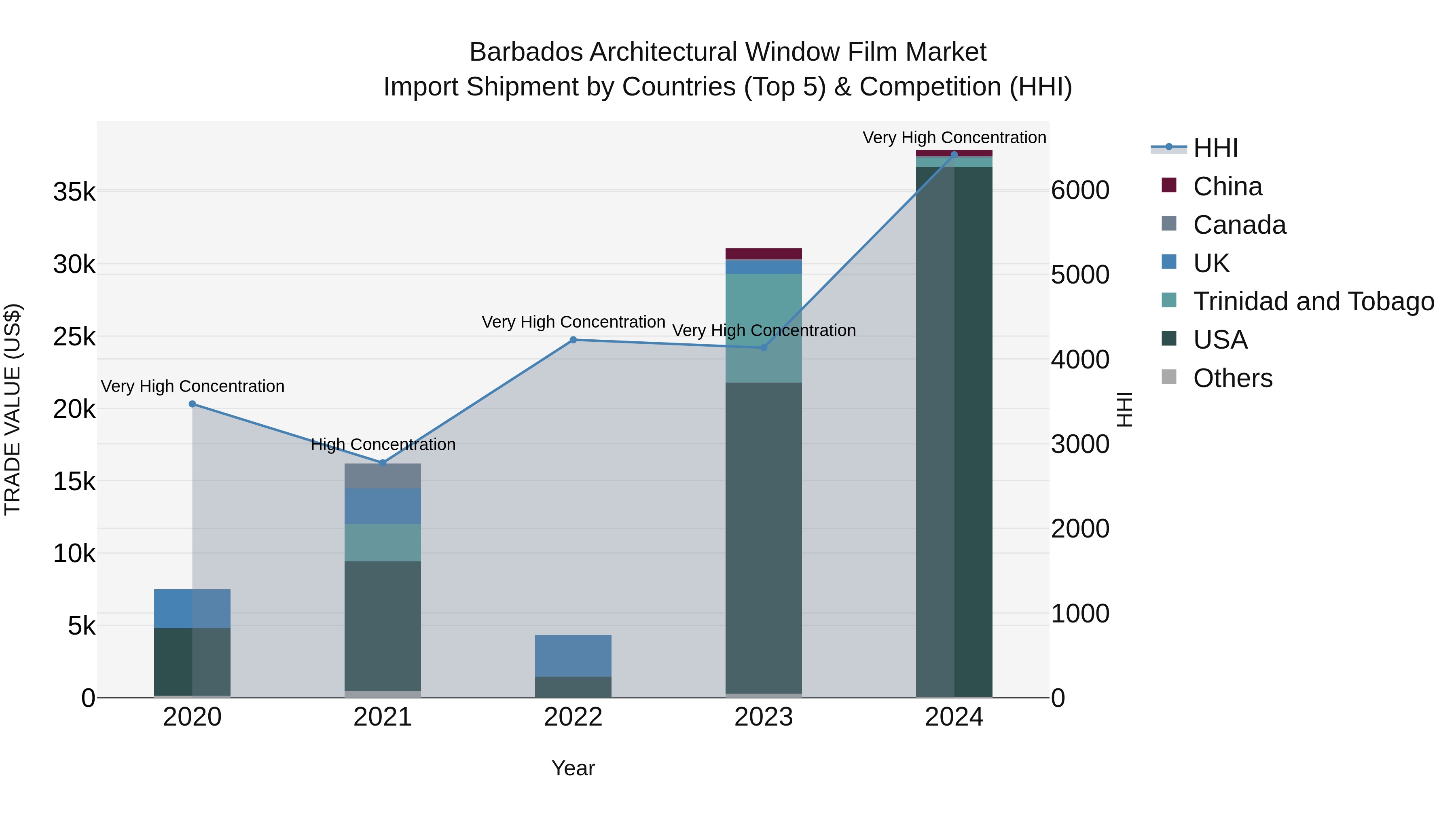1456x819 pixels.
Task: Click the 2020 USA bar segment
Action: point(192,662)
